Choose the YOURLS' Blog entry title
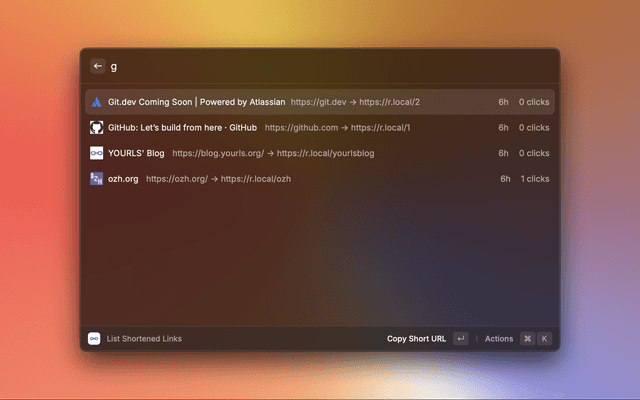The height and width of the screenshot is (400, 640). [136, 153]
